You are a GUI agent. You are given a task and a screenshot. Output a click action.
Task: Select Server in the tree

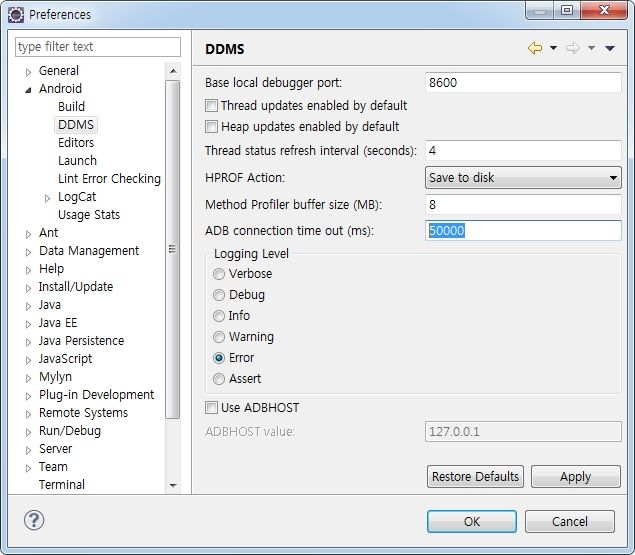(x=55, y=449)
